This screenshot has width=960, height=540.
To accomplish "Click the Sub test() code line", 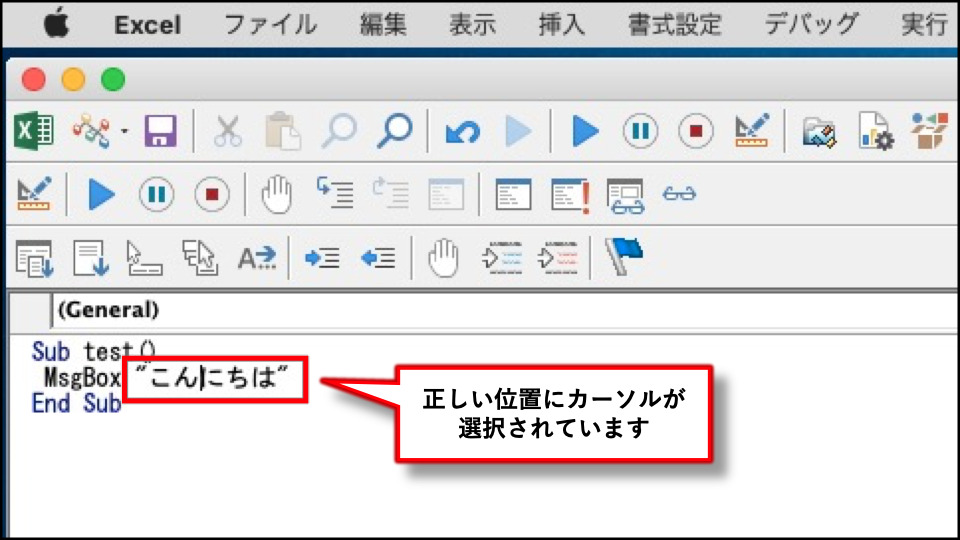I will tap(94, 351).
